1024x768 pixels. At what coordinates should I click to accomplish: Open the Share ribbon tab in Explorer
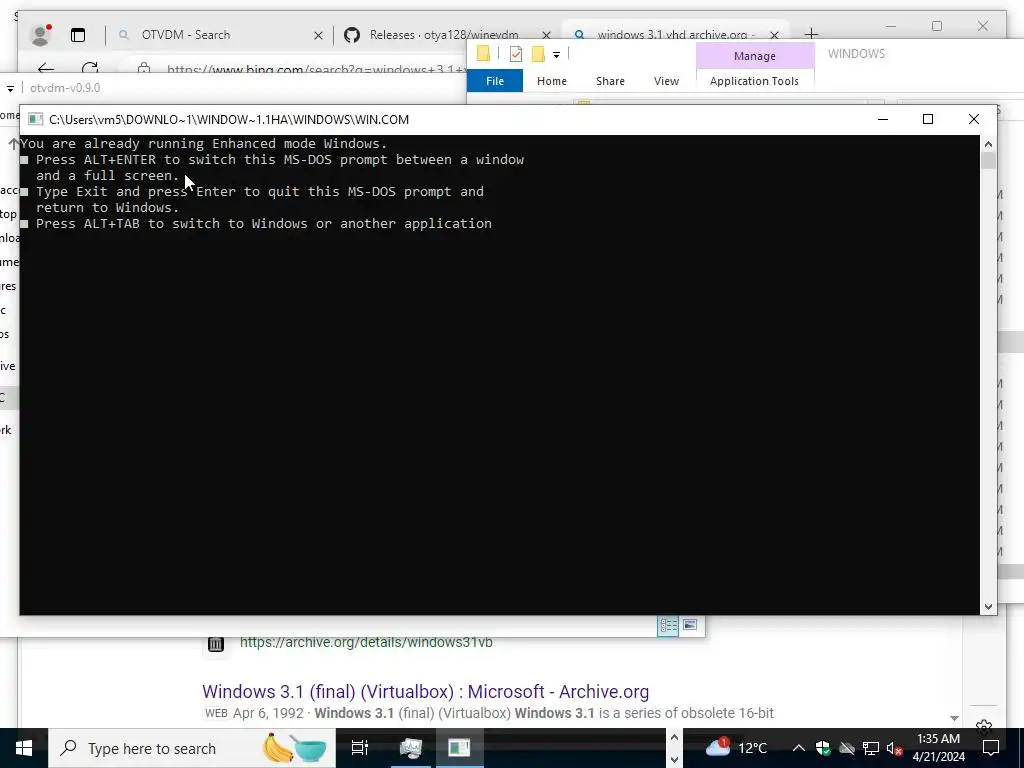coord(610,81)
